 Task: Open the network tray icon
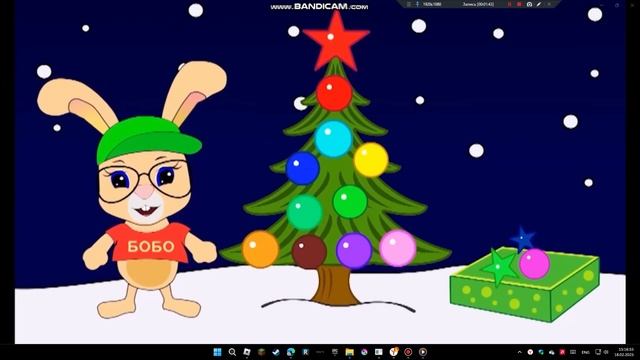[x=598, y=352]
